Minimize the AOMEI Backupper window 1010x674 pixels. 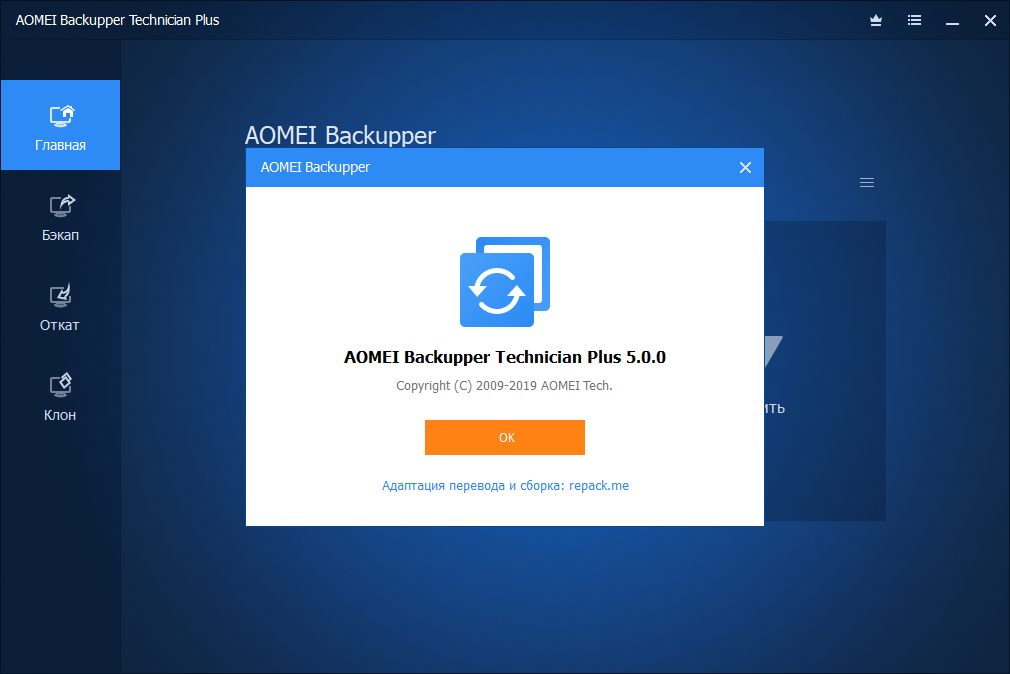coord(952,20)
